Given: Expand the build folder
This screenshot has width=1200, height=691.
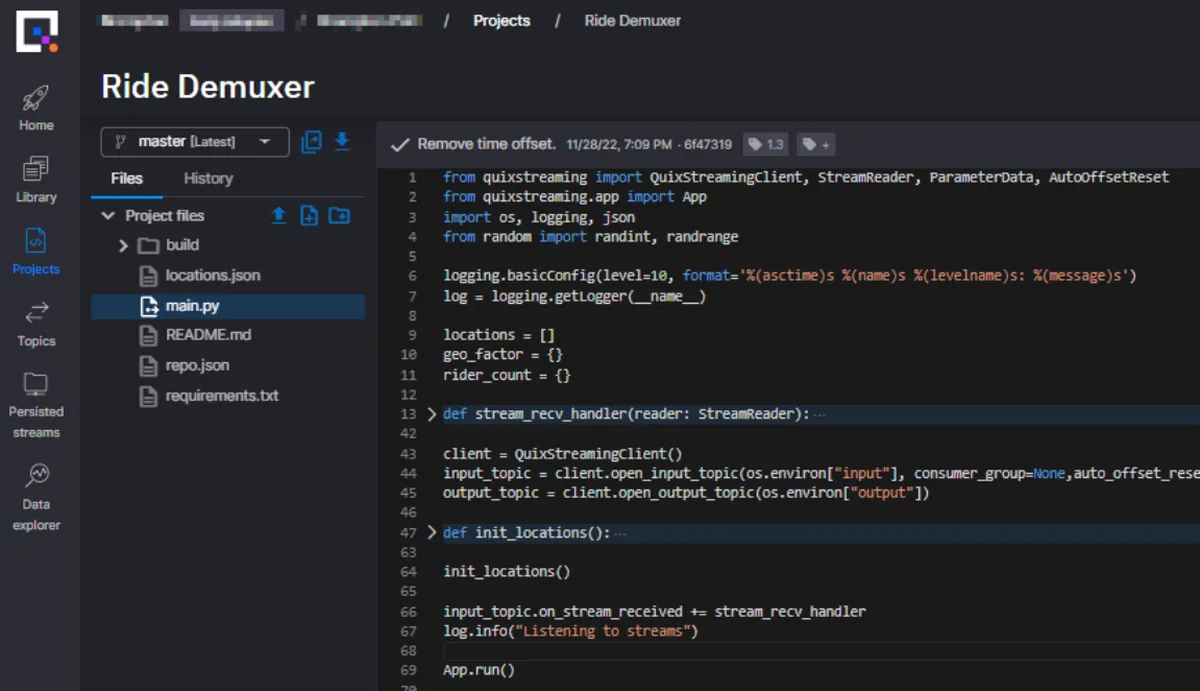Looking at the screenshot, I should (122, 245).
